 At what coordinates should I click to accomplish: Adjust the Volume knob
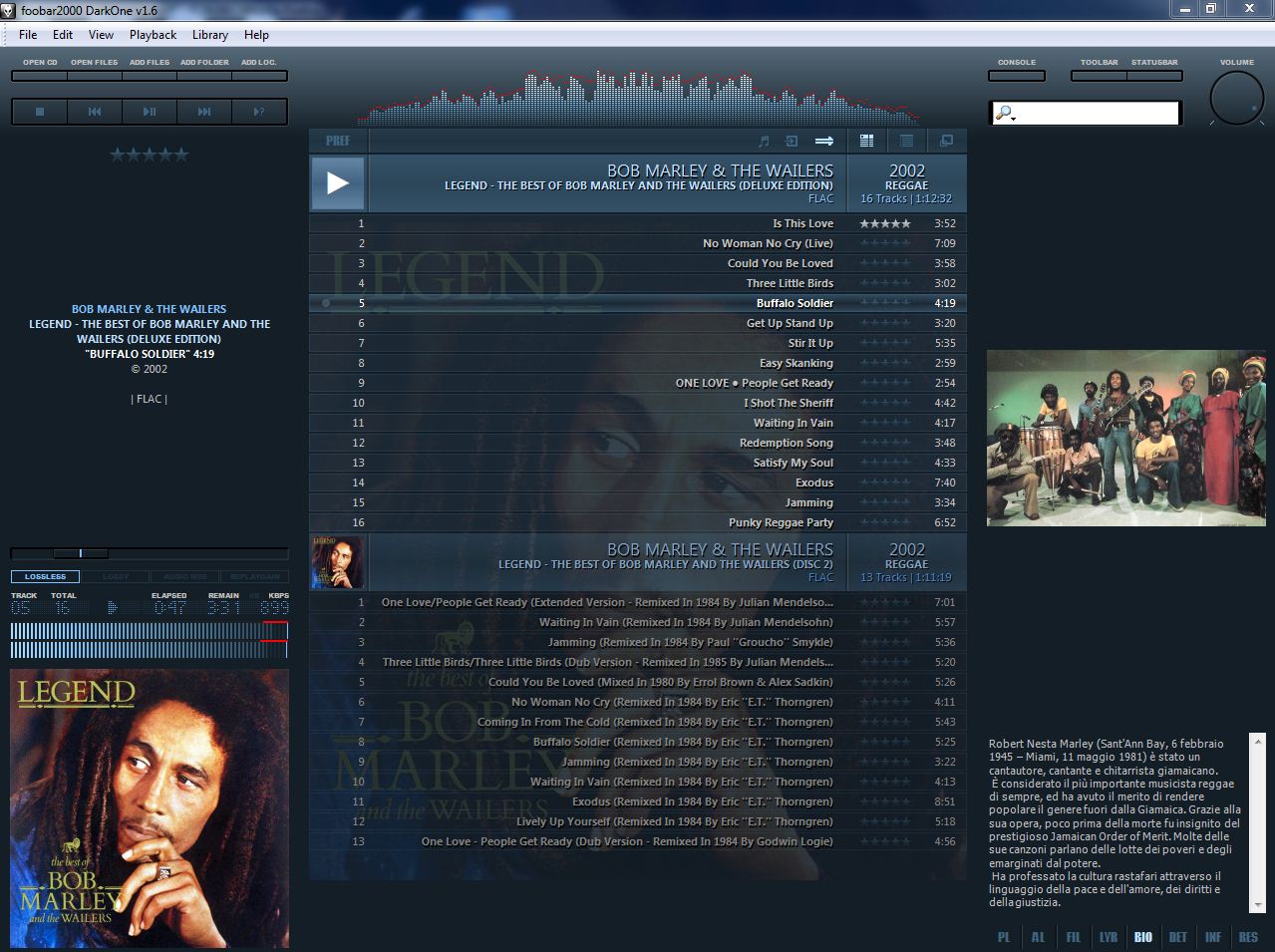(1237, 99)
